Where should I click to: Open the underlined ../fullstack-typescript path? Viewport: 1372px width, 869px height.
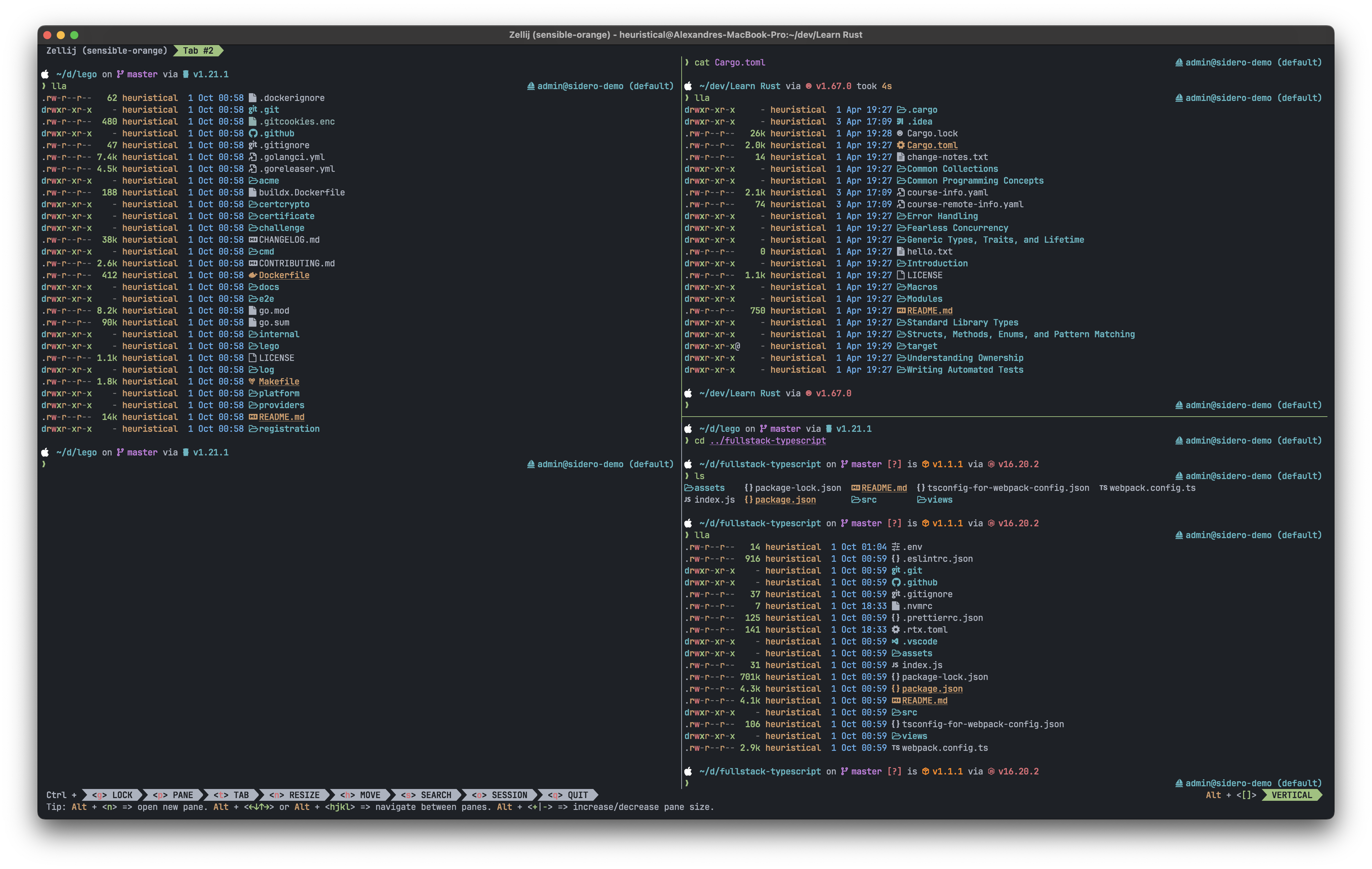[x=767, y=441]
